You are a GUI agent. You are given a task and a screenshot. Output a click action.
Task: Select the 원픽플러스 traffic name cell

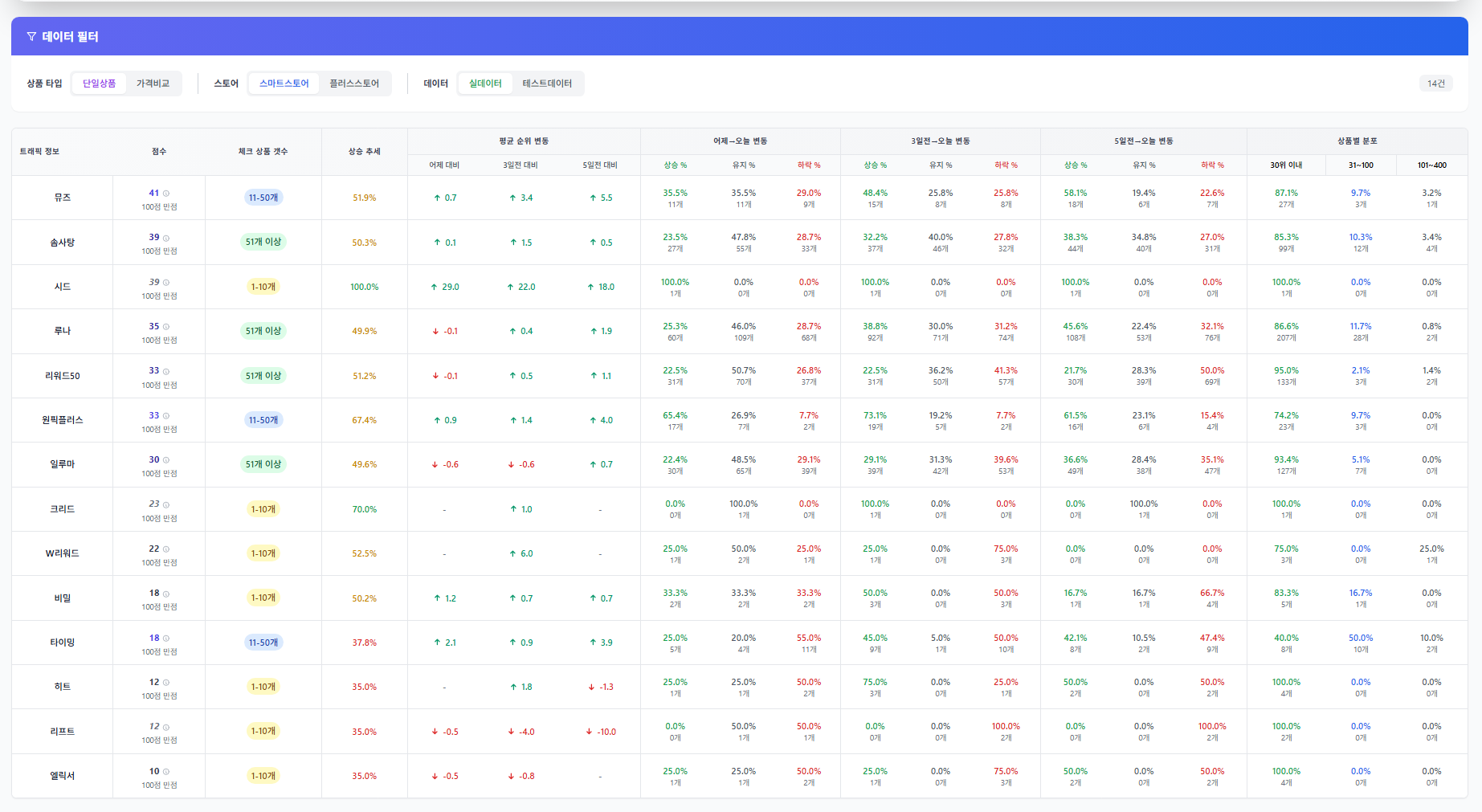click(63, 420)
